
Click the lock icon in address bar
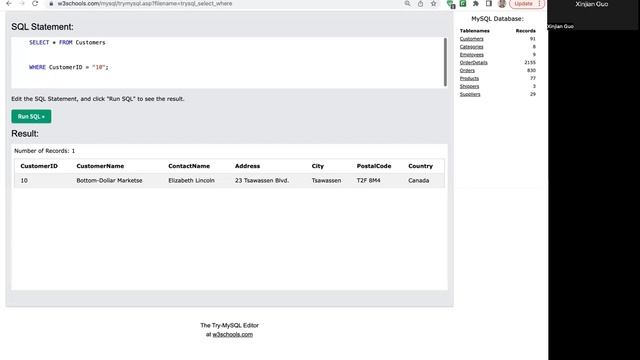coord(51,4)
